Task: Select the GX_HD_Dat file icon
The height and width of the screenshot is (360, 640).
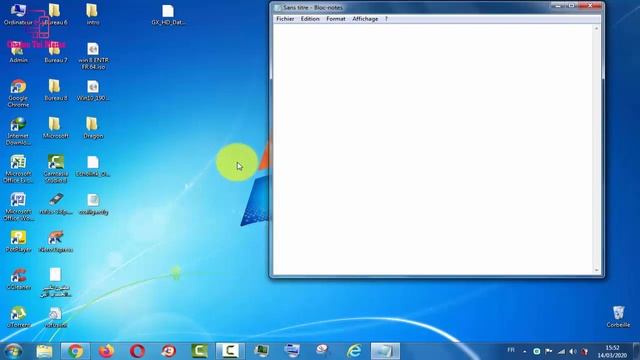Action: coord(168,14)
